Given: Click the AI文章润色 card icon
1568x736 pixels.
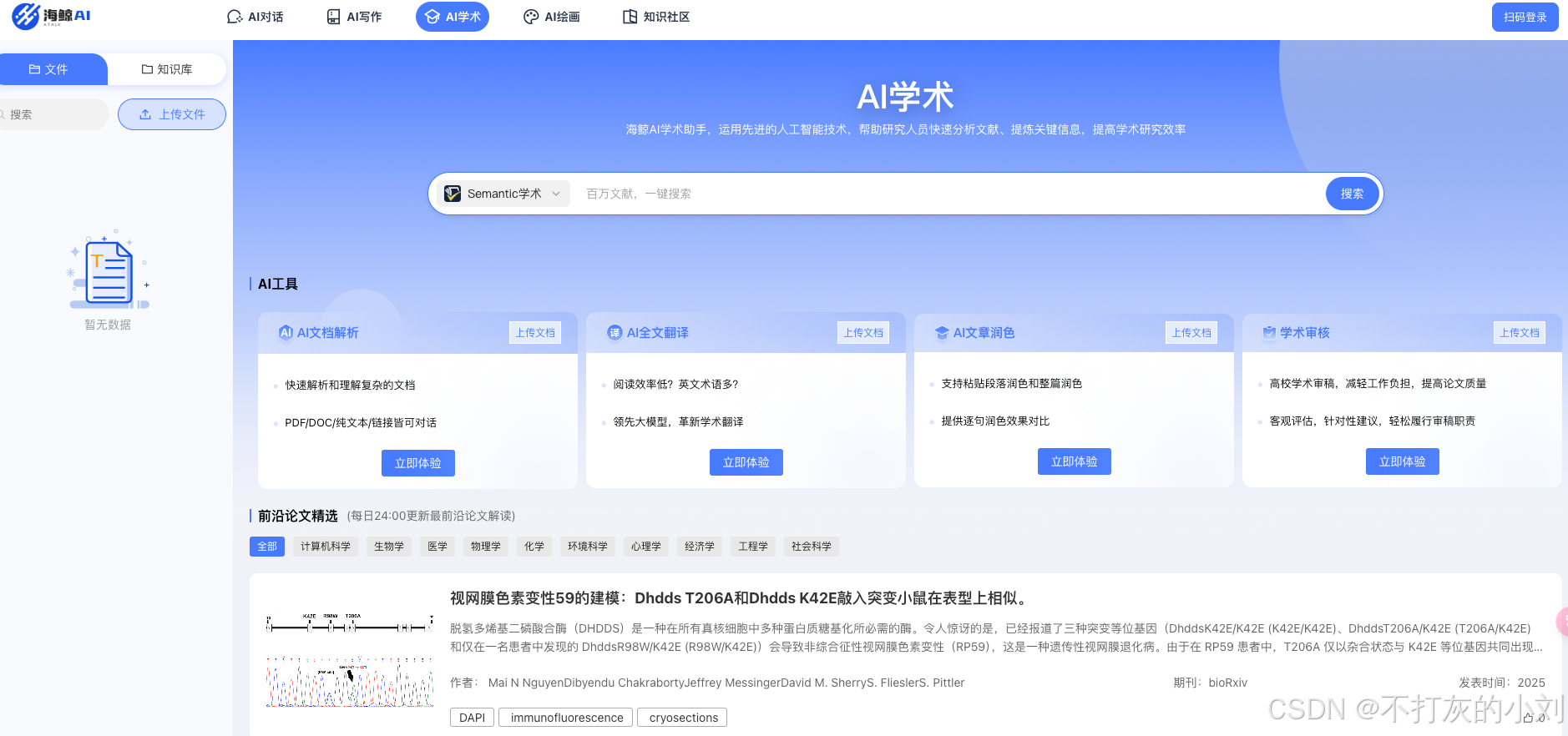Looking at the screenshot, I should pos(942,332).
